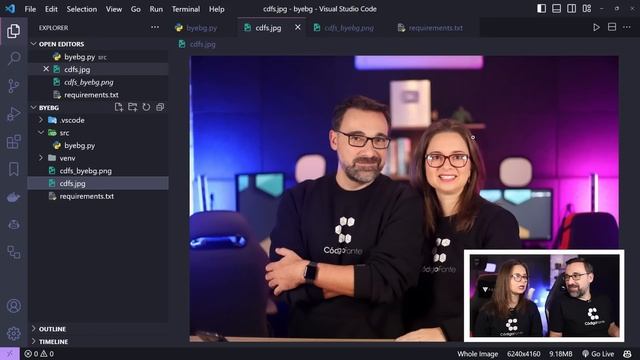The height and width of the screenshot is (360, 640).
Task: Select byebg.py in Open Editors
Action: click(98, 57)
